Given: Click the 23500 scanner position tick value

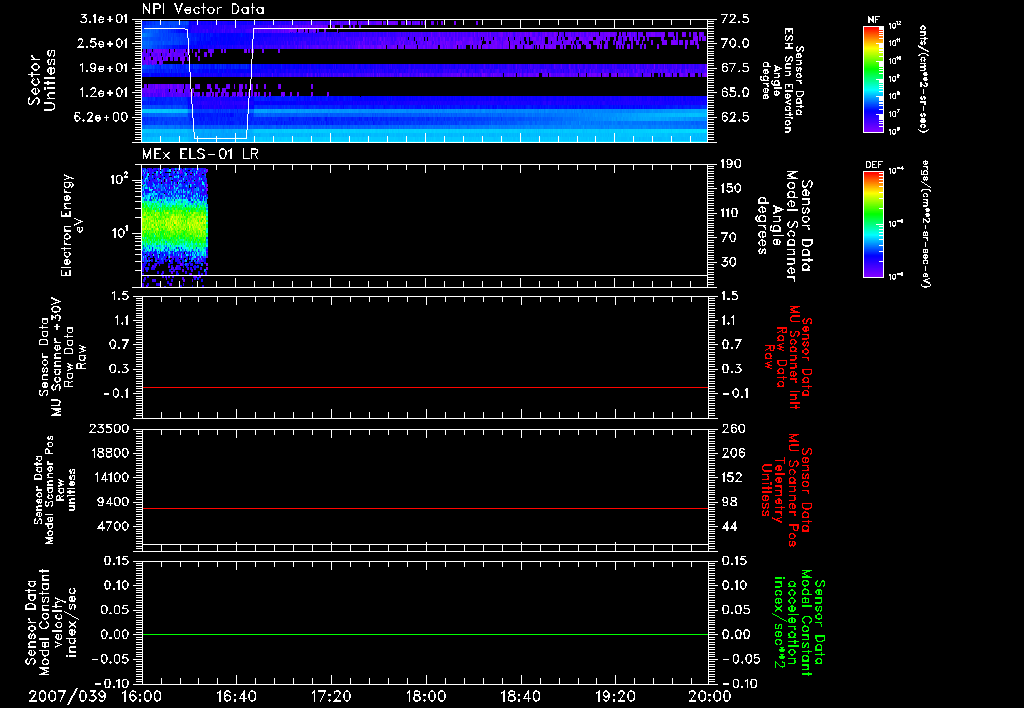Looking at the screenshot, I should coord(107,429).
